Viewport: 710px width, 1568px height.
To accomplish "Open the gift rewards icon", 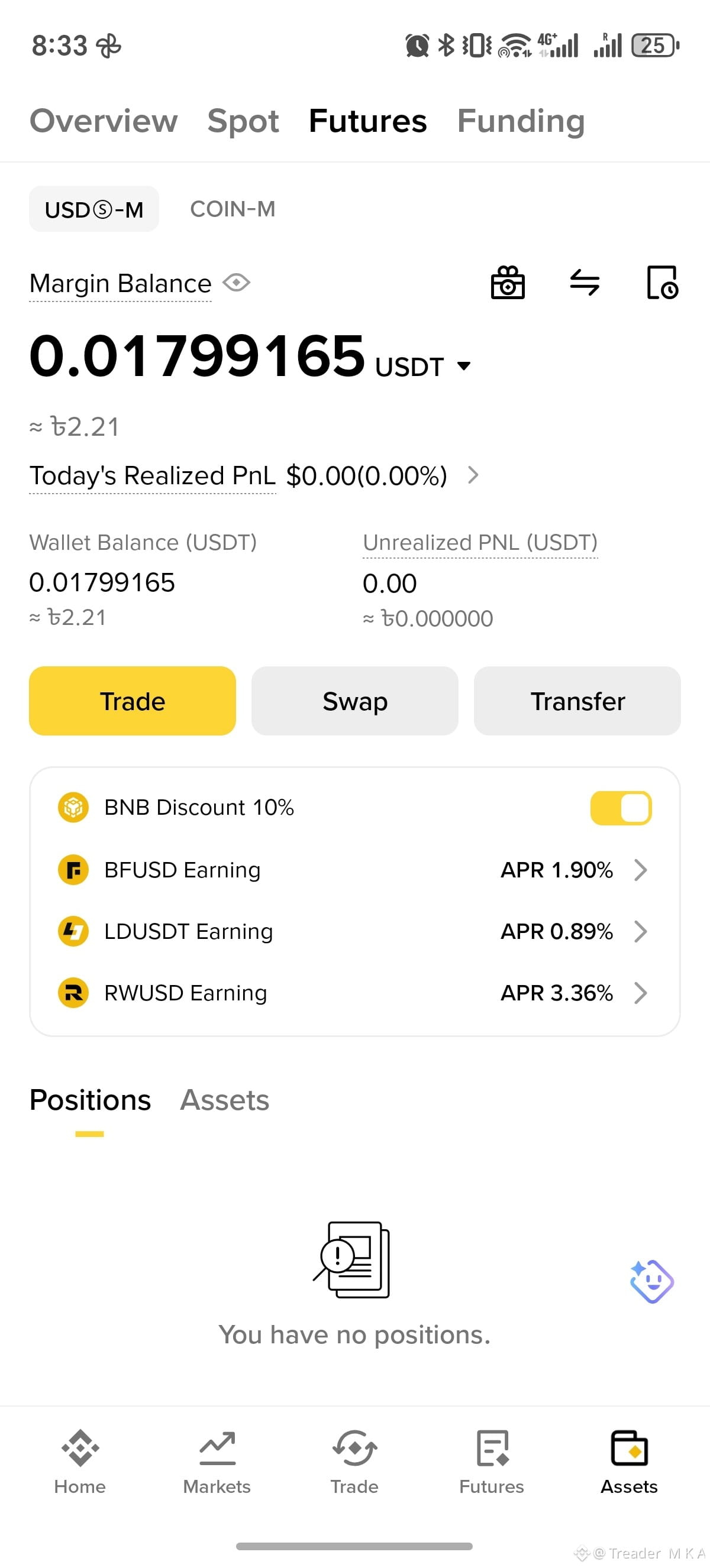I will [x=507, y=283].
